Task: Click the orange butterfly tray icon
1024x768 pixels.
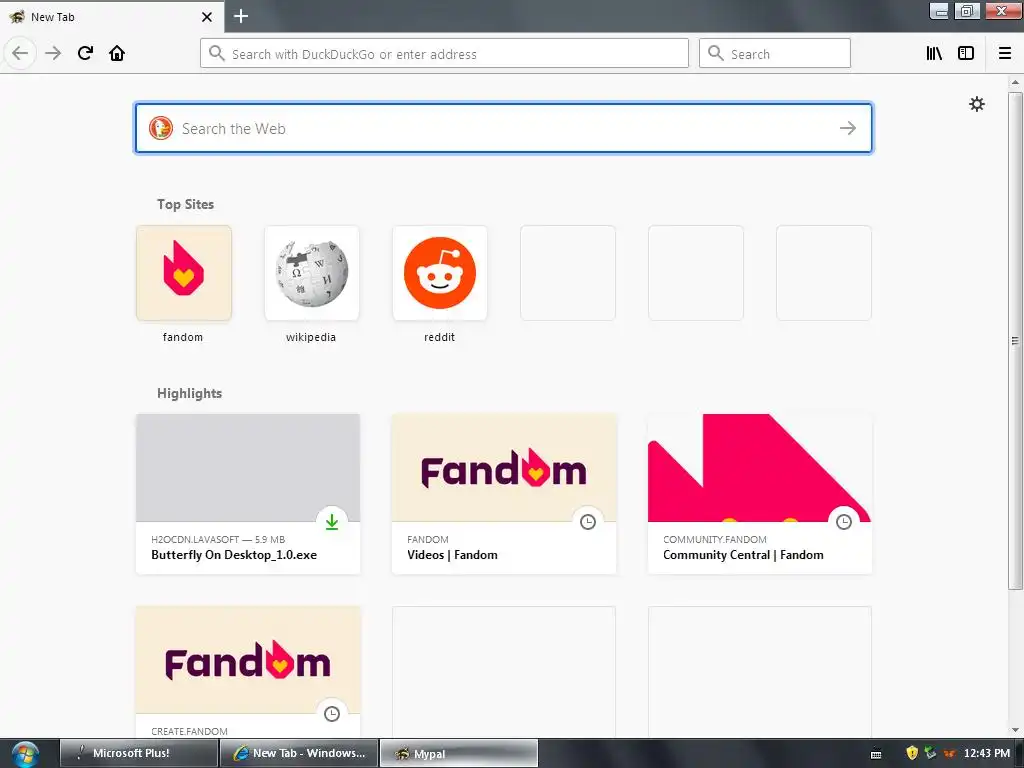Action: pos(949,754)
